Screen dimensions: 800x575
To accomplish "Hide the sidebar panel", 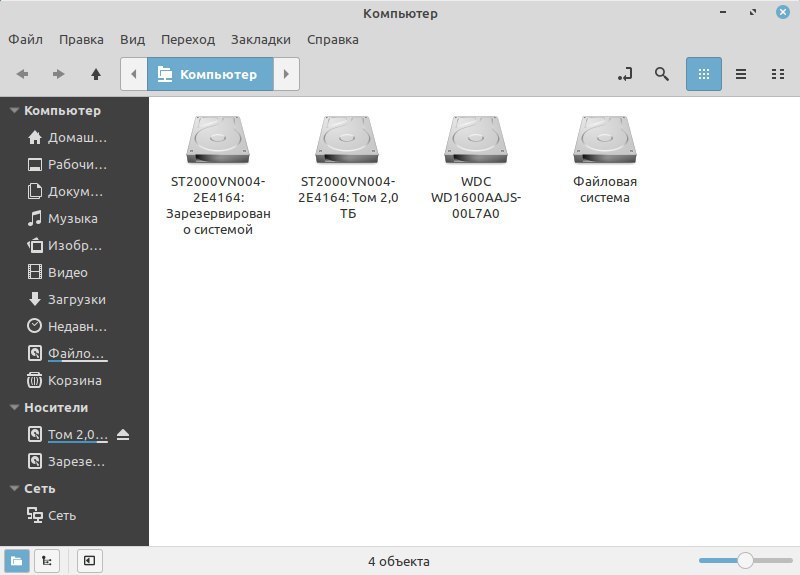I will tap(89, 561).
